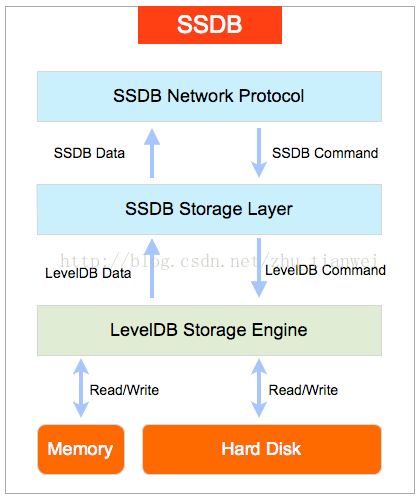
Task: Select the LevelDB Storage Engine box
Action: pos(209,330)
